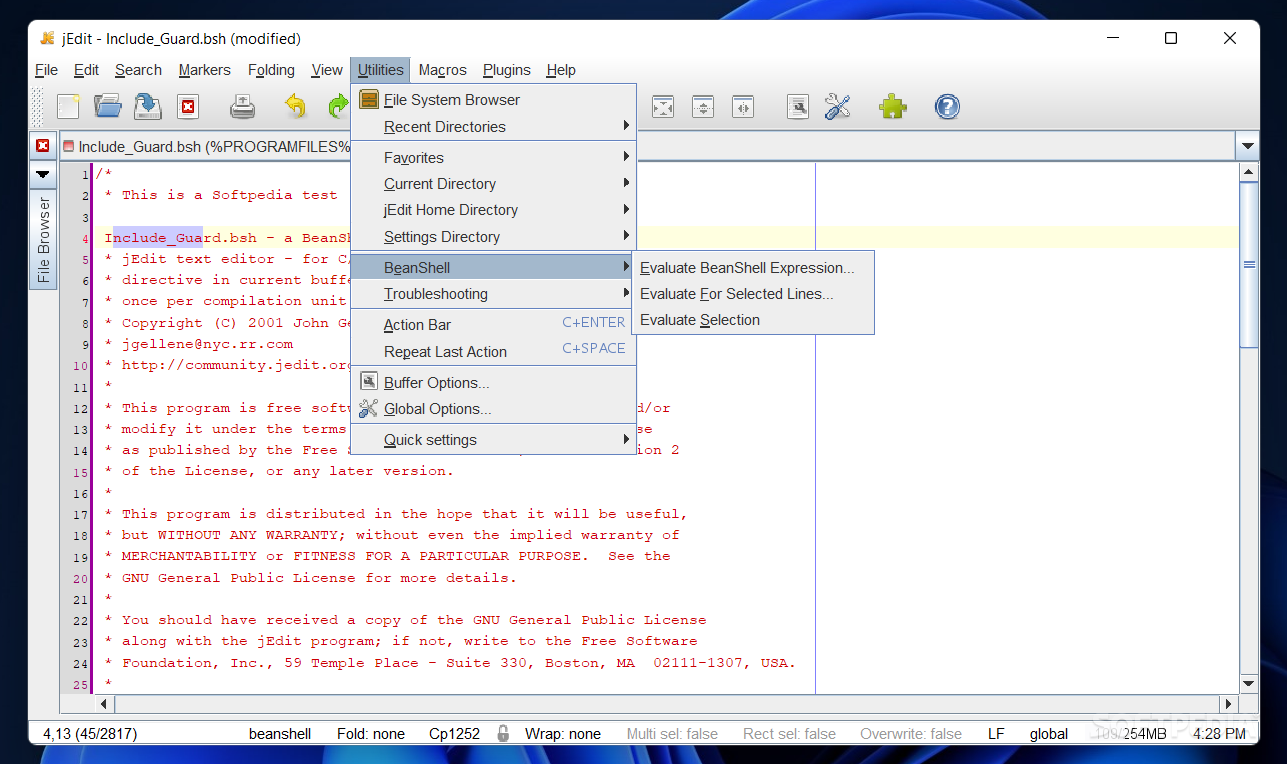Choose Action Bar menu entry
Image resolution: width=1287 pixels, height=764 pixels.
click(493, 325)
